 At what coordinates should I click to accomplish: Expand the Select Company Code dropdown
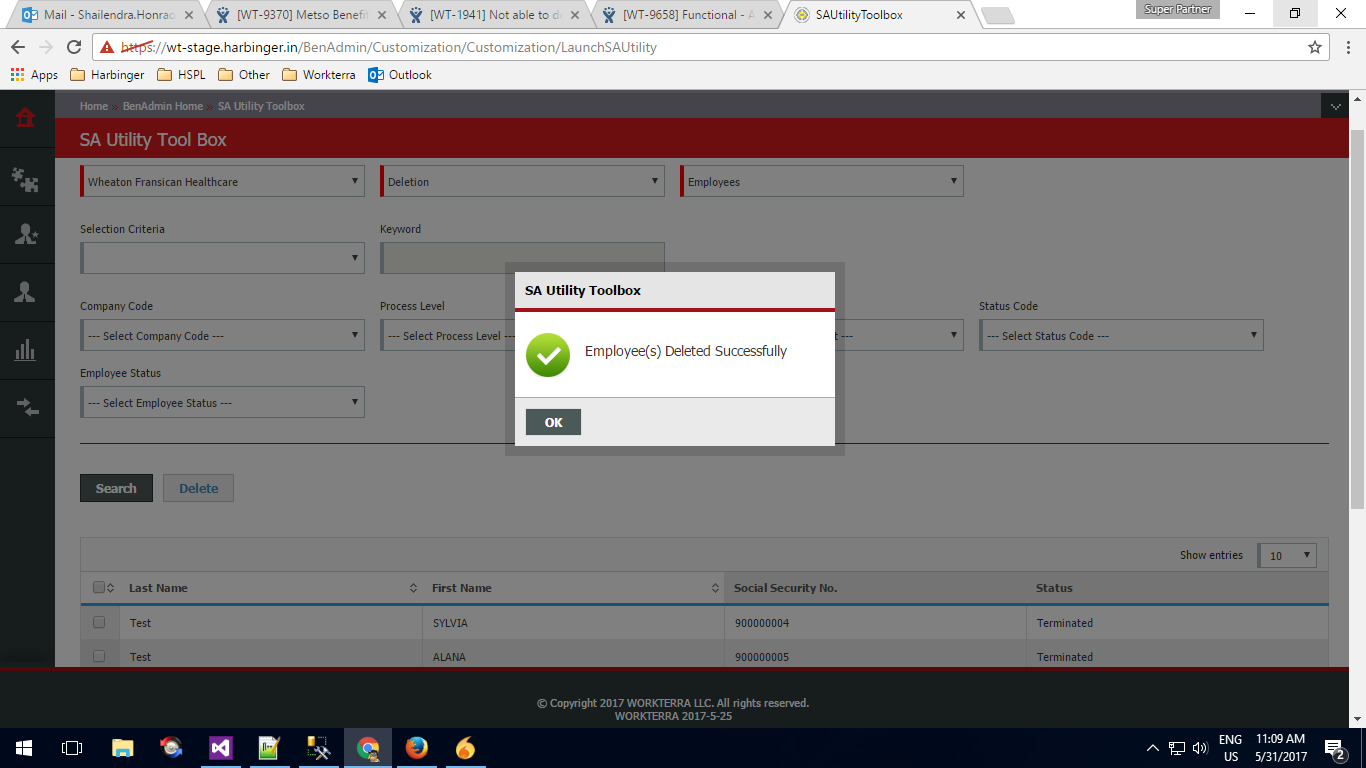tap(222, 336)
